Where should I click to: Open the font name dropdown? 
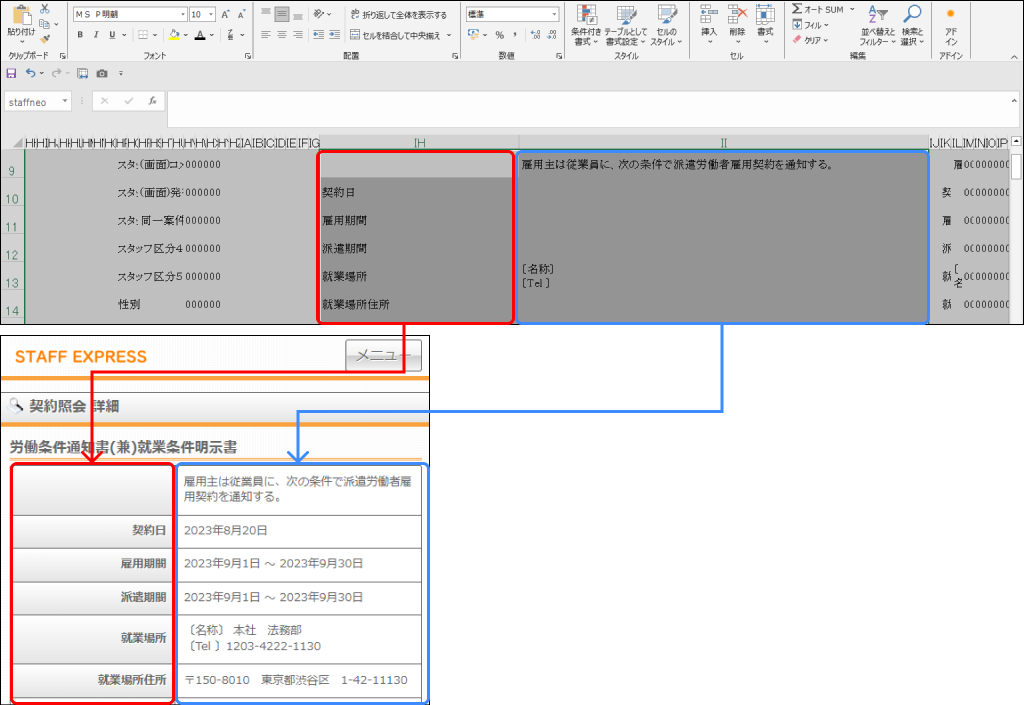point(180,15)
